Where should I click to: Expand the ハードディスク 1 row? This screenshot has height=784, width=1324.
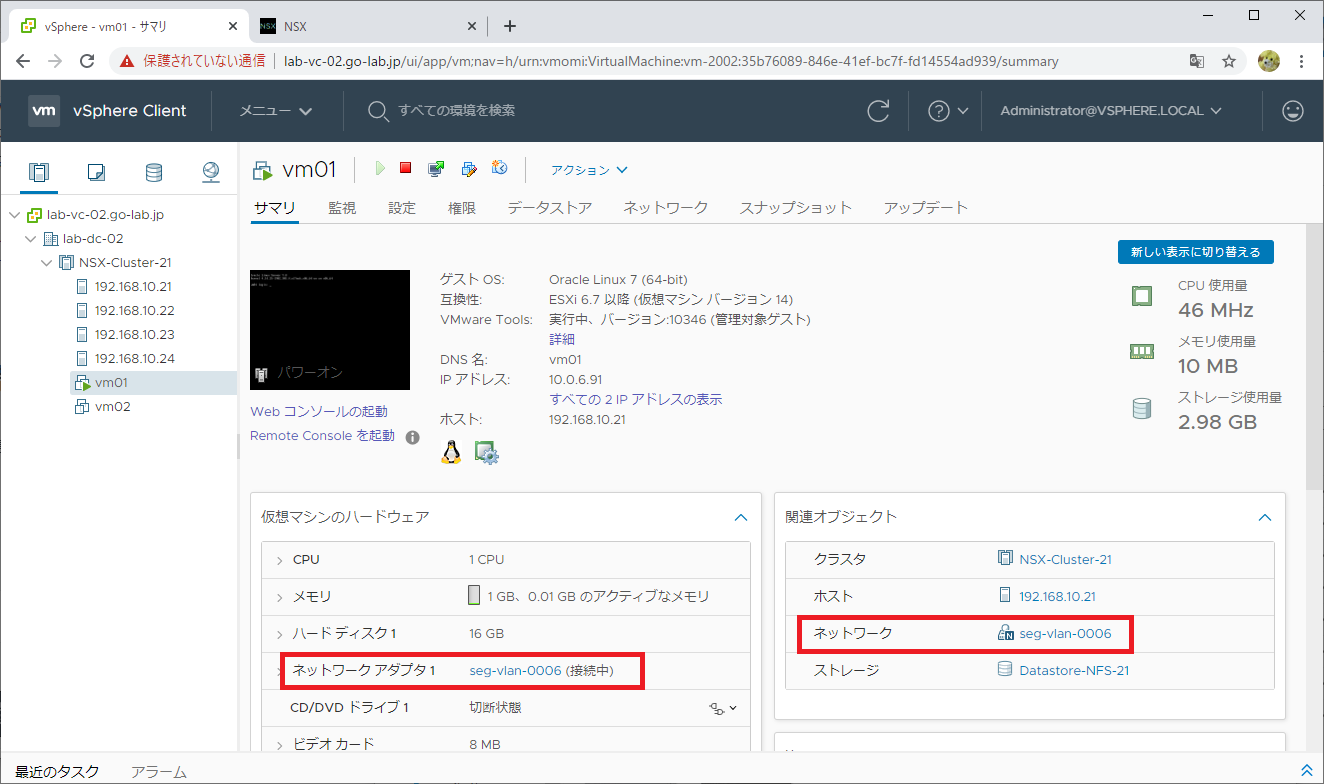pos(279,634)
